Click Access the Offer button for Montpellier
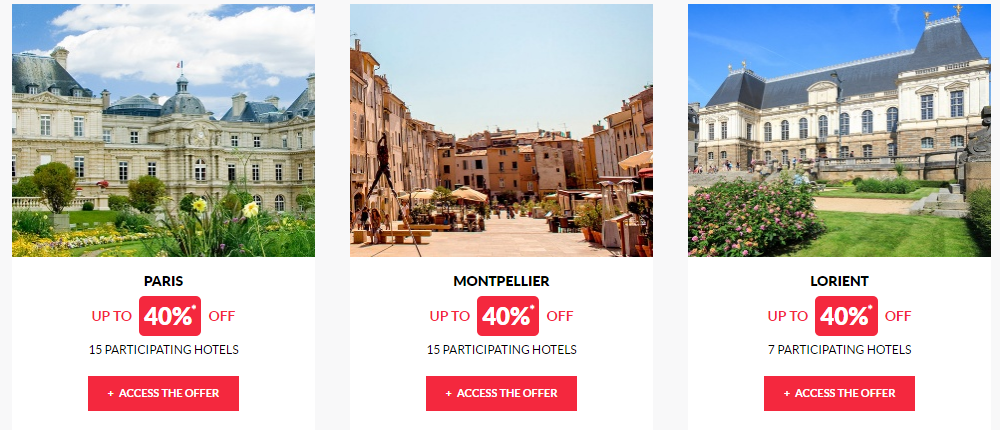This screenshot has height=430, width=1000. pyautogui.click(x=501, y=393)
